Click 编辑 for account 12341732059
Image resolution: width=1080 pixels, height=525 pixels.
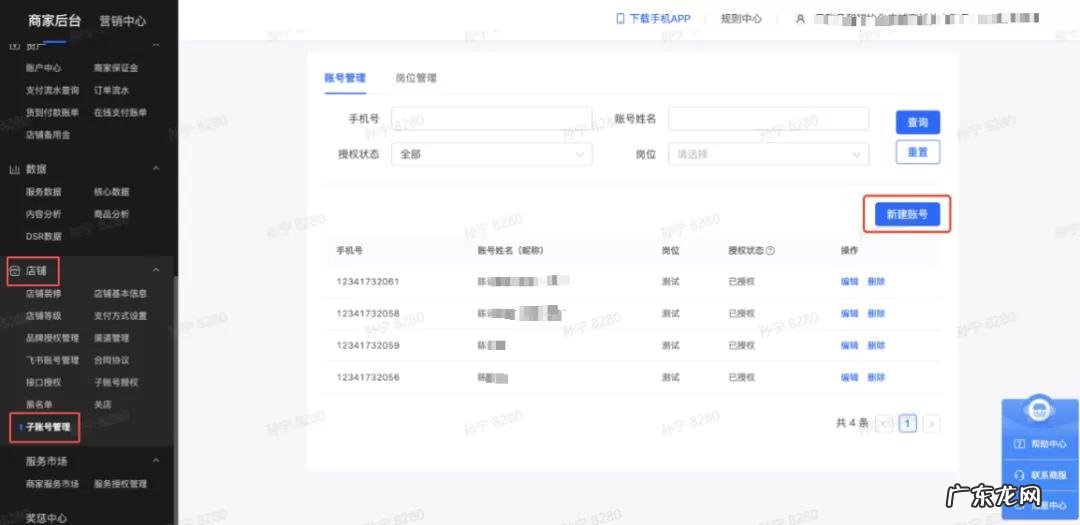coord(849,345)
